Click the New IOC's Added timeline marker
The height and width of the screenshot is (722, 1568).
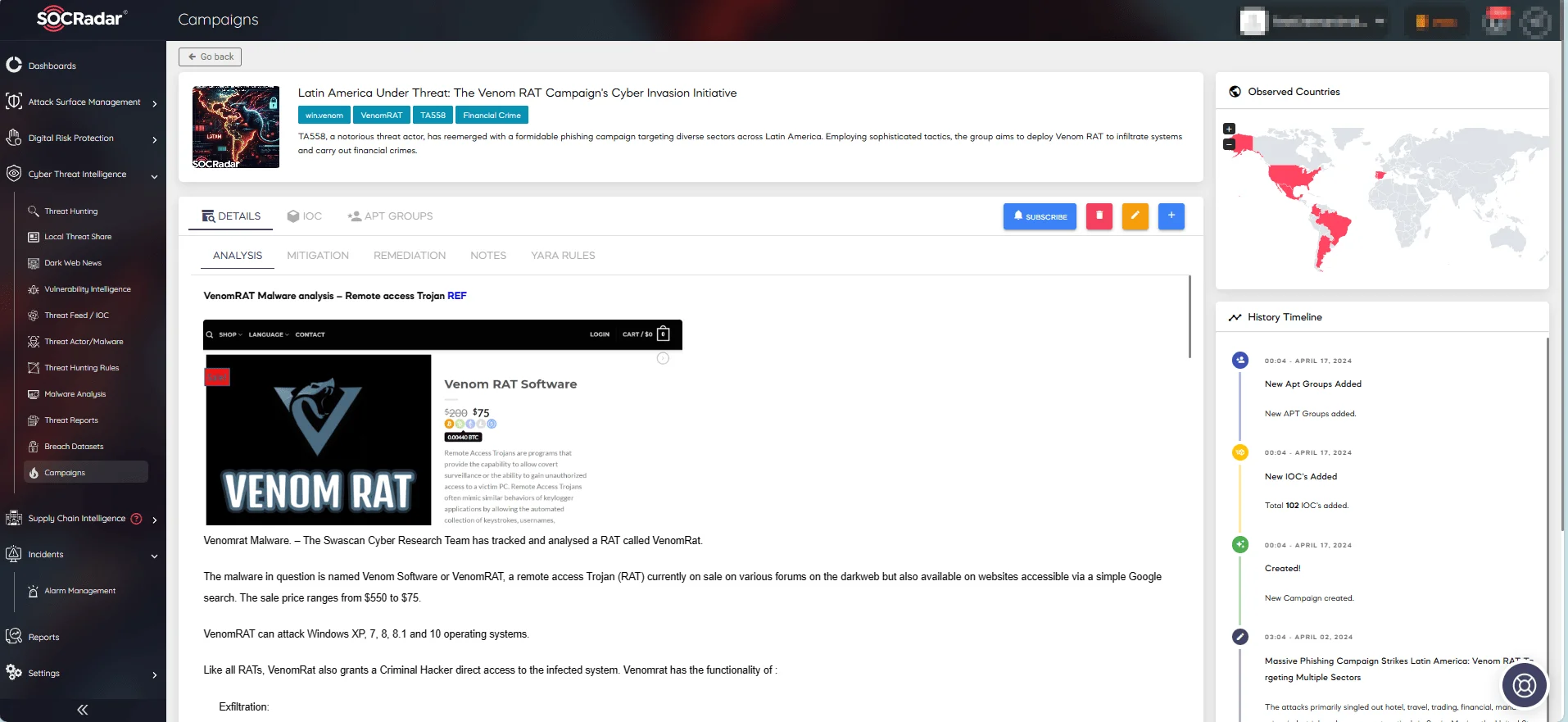point(1240,452)
